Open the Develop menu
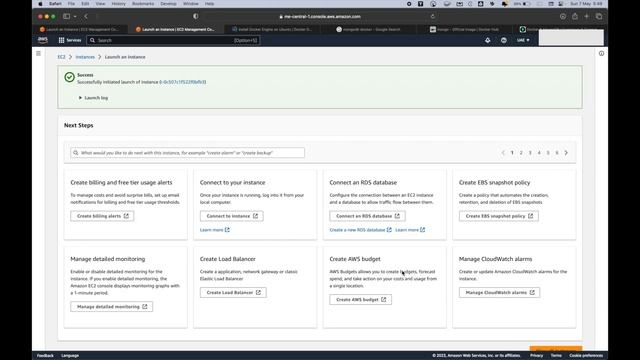 [168, 4]
